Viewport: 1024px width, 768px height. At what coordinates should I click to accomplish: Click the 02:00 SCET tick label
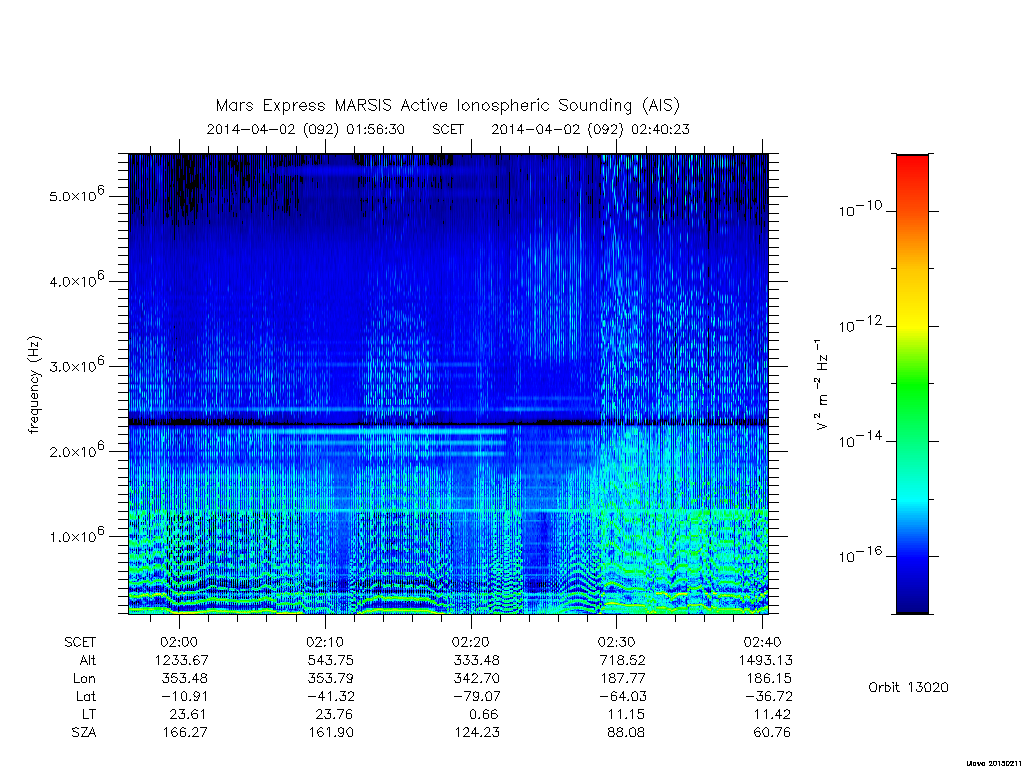point(179,642)
